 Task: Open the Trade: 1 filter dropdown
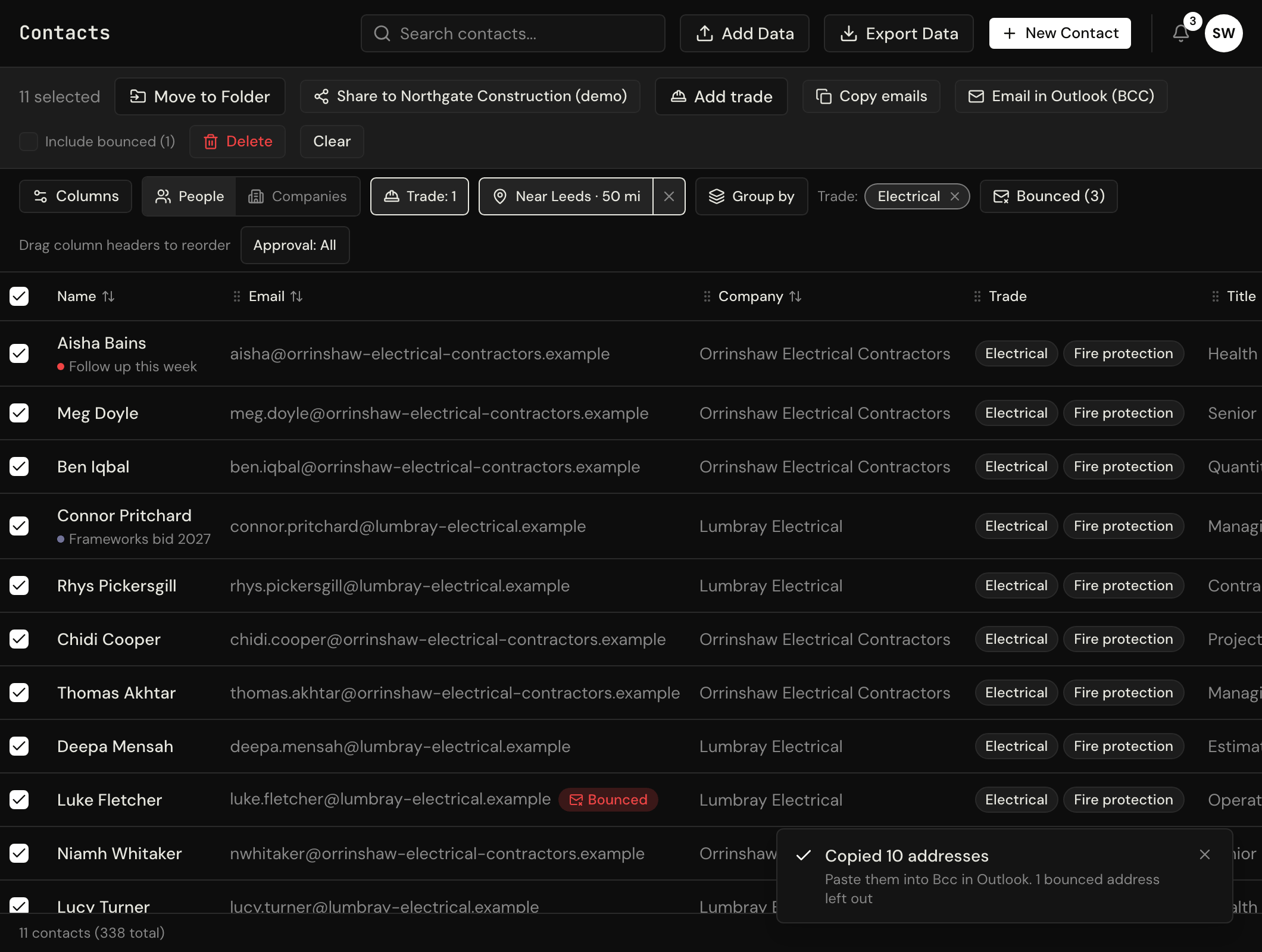(420, 196)
